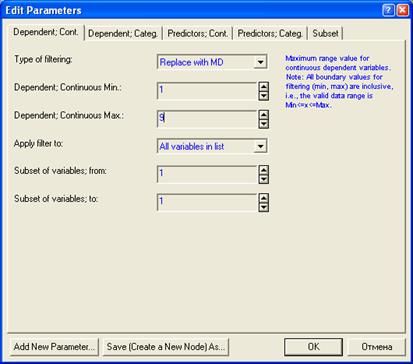This screenshot has width=413, height=364.
Task: Expand the Apply filter to dropdown
Action: pos(260,146)
